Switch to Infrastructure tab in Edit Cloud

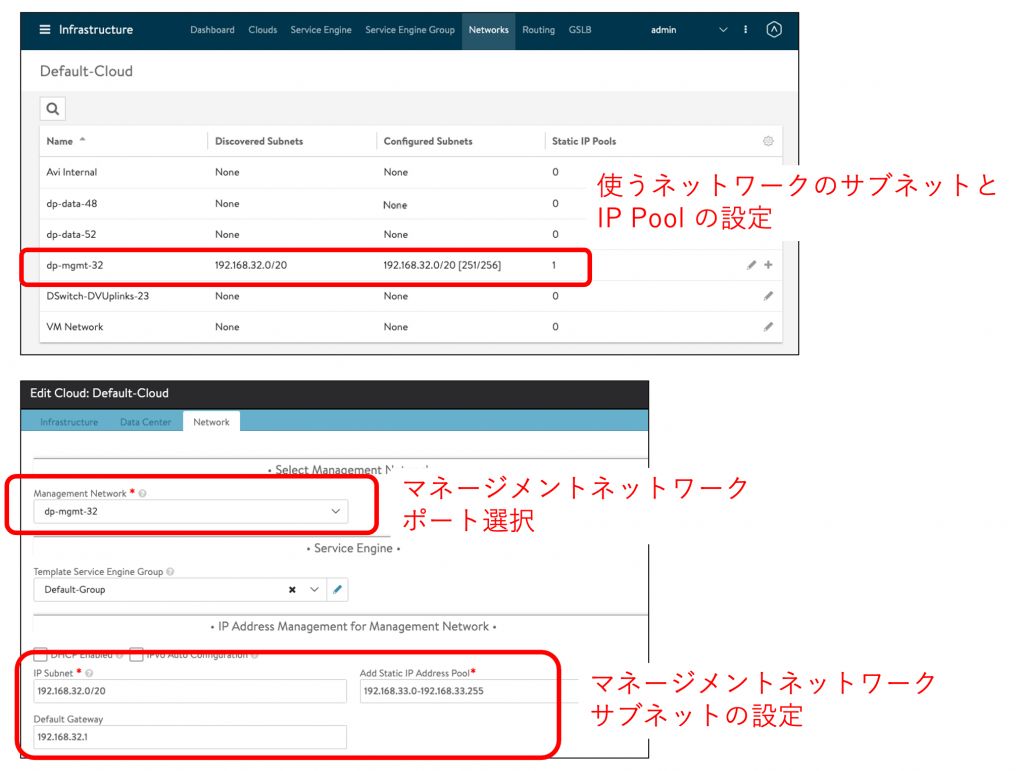69,422
